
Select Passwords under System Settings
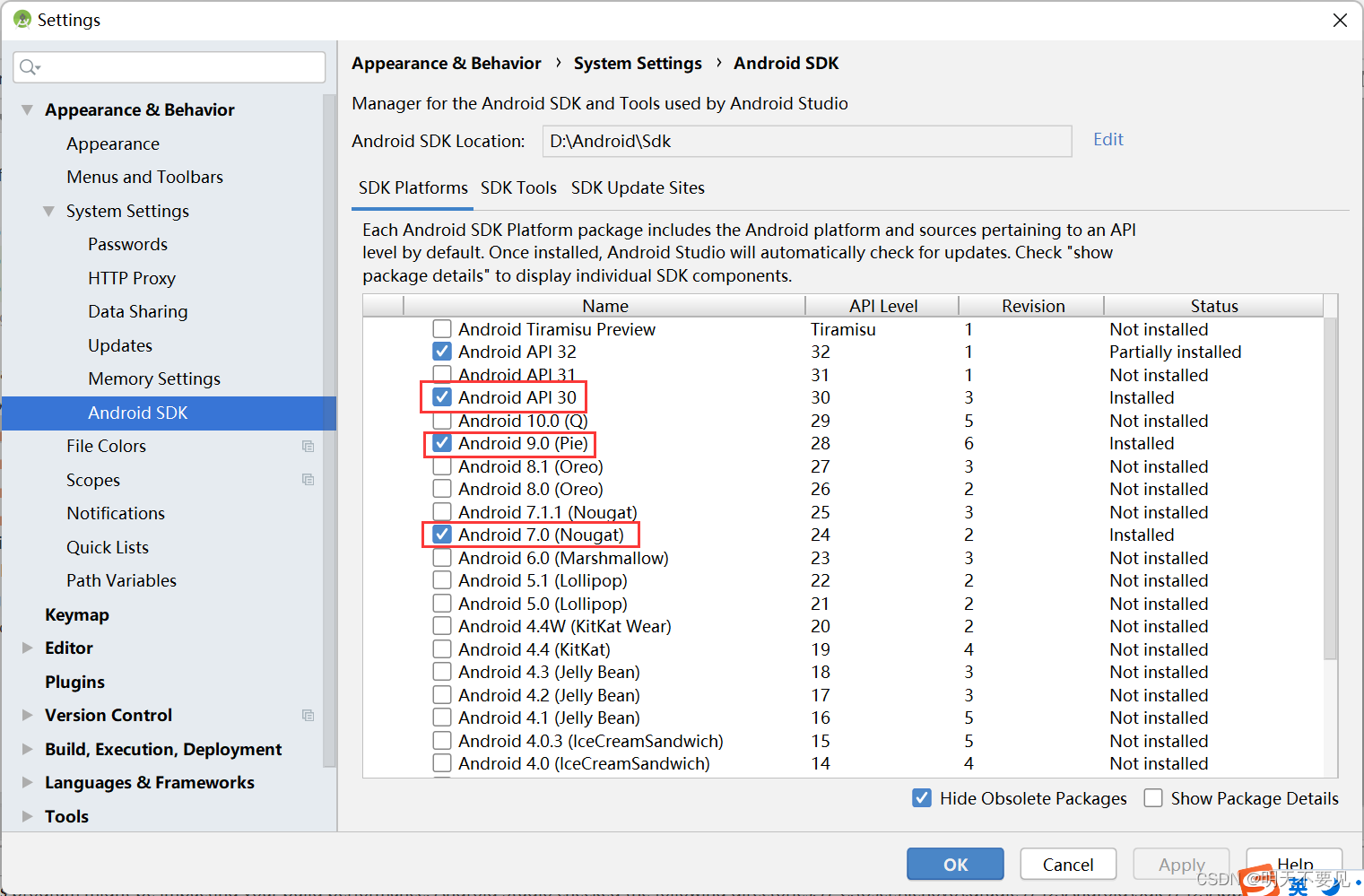[127, 244]
